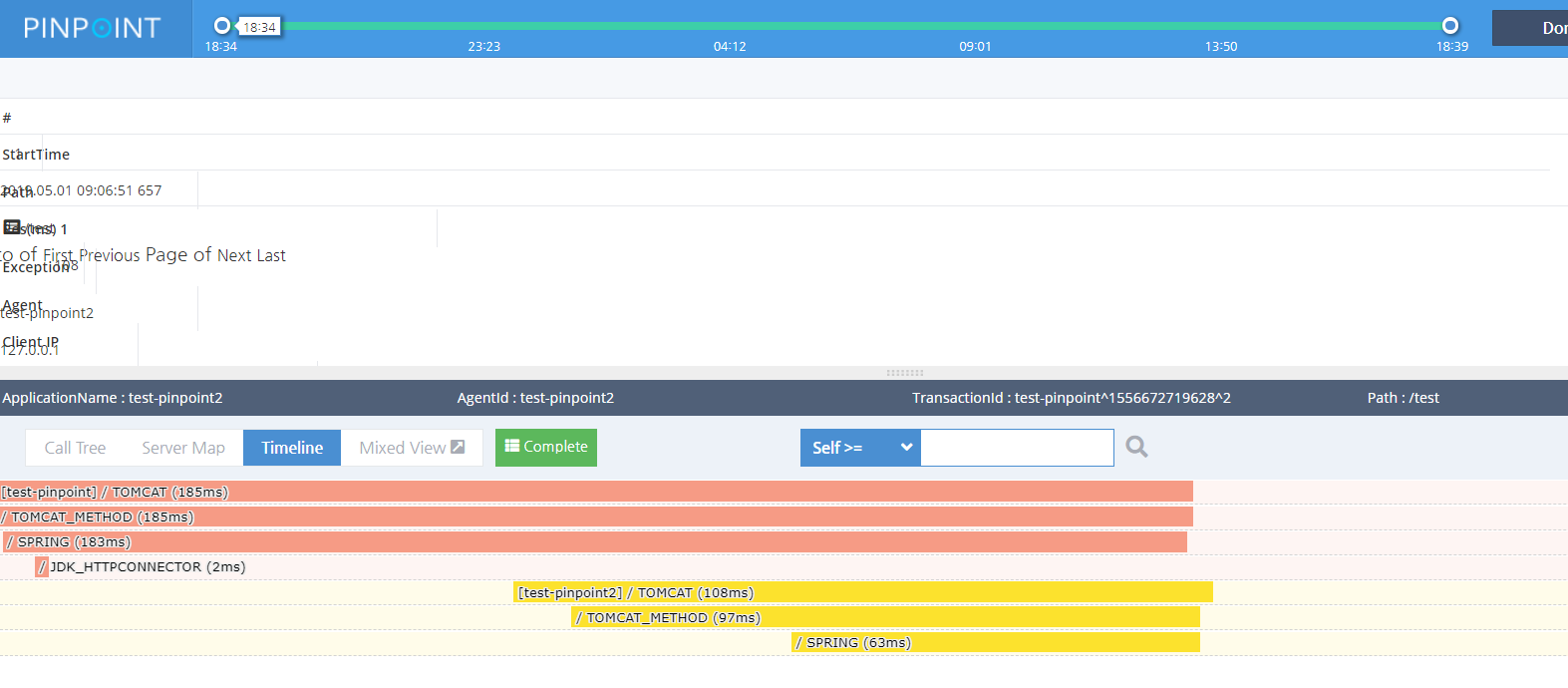Select the Timeline tab
This screenshot has height=688, width=1568.
pos(292,448)
